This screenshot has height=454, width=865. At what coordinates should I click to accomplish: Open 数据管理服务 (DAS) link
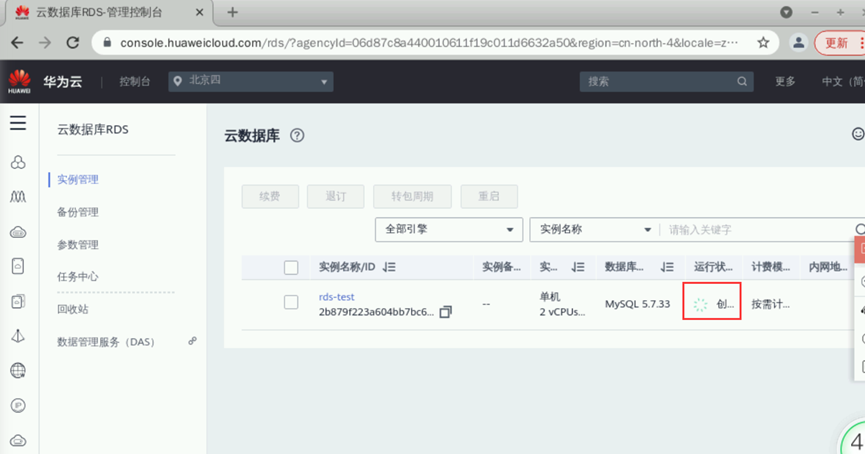coord(106,342)
